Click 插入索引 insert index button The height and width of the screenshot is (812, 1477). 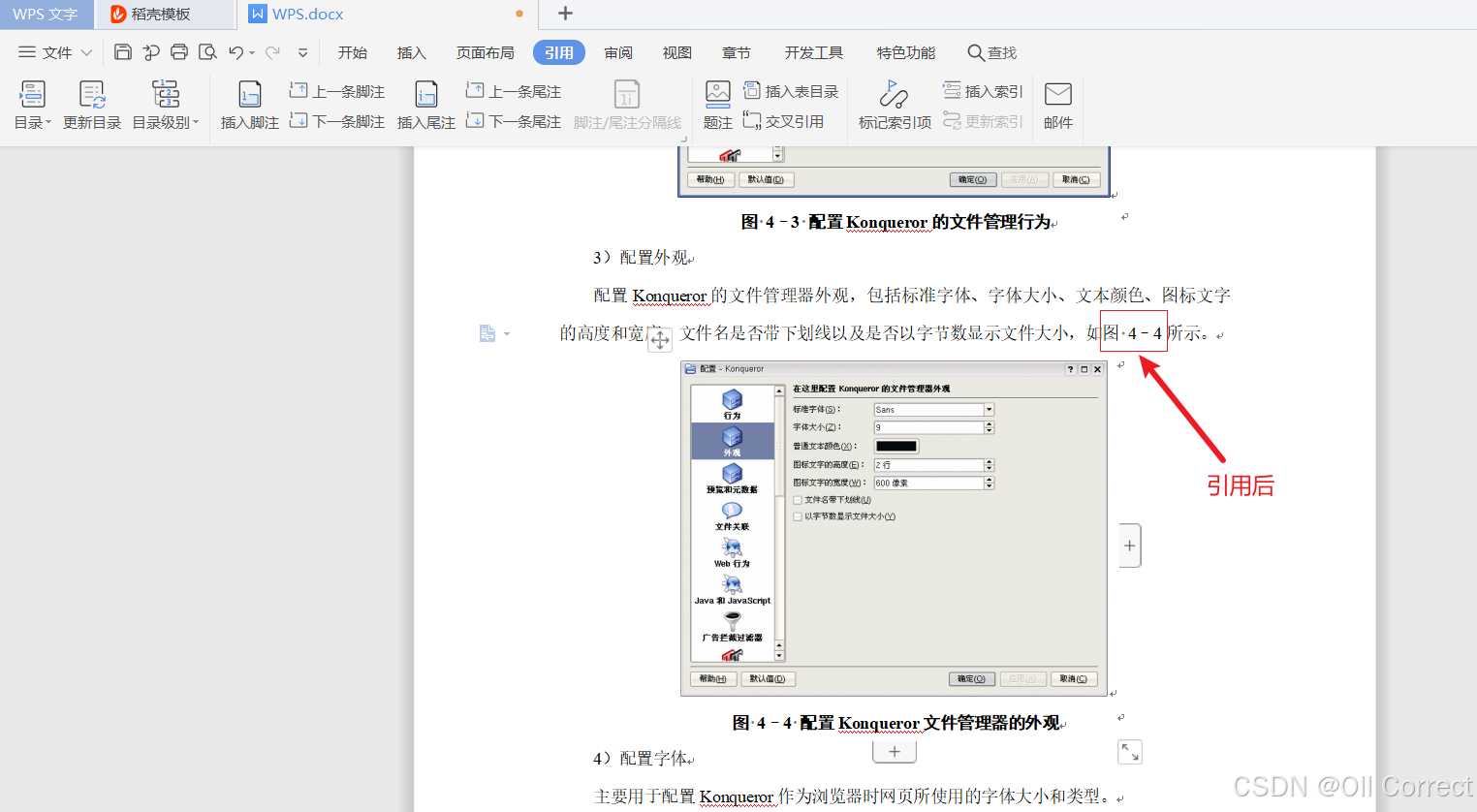983,91
